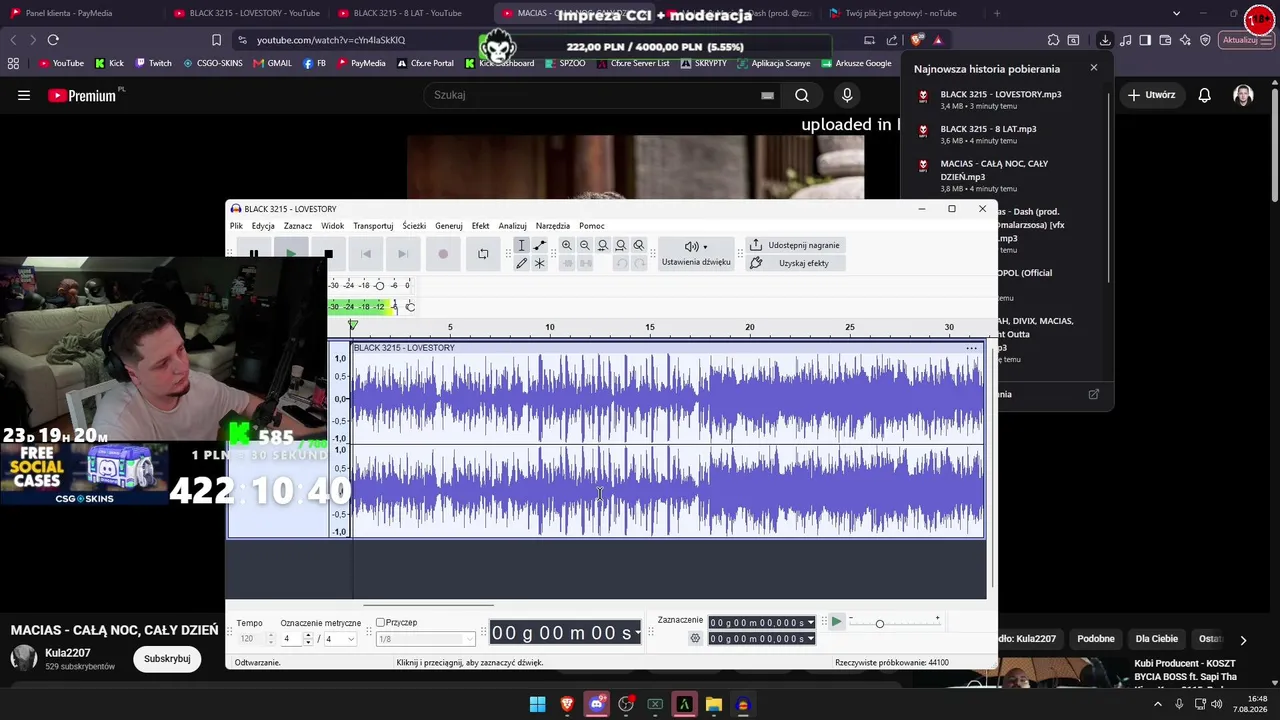Click the YouTube search input field
Screen dimensions: 1280x720
595,95
